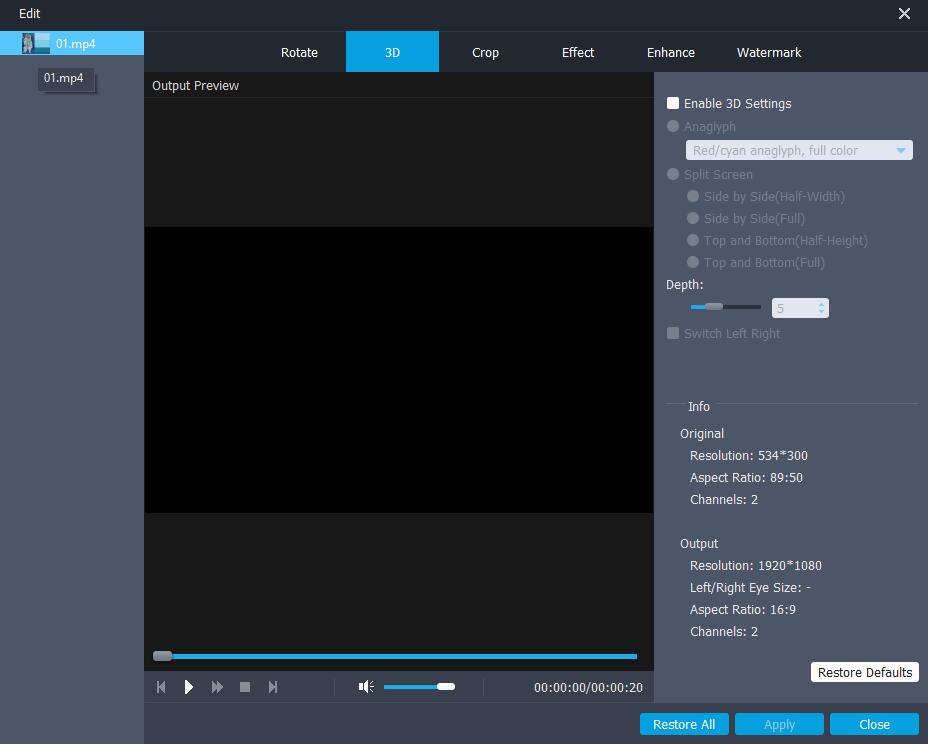Enable 3D Settings checkbox
The image size is (928, 744).
pyautogui.click(x=673, y=103)
